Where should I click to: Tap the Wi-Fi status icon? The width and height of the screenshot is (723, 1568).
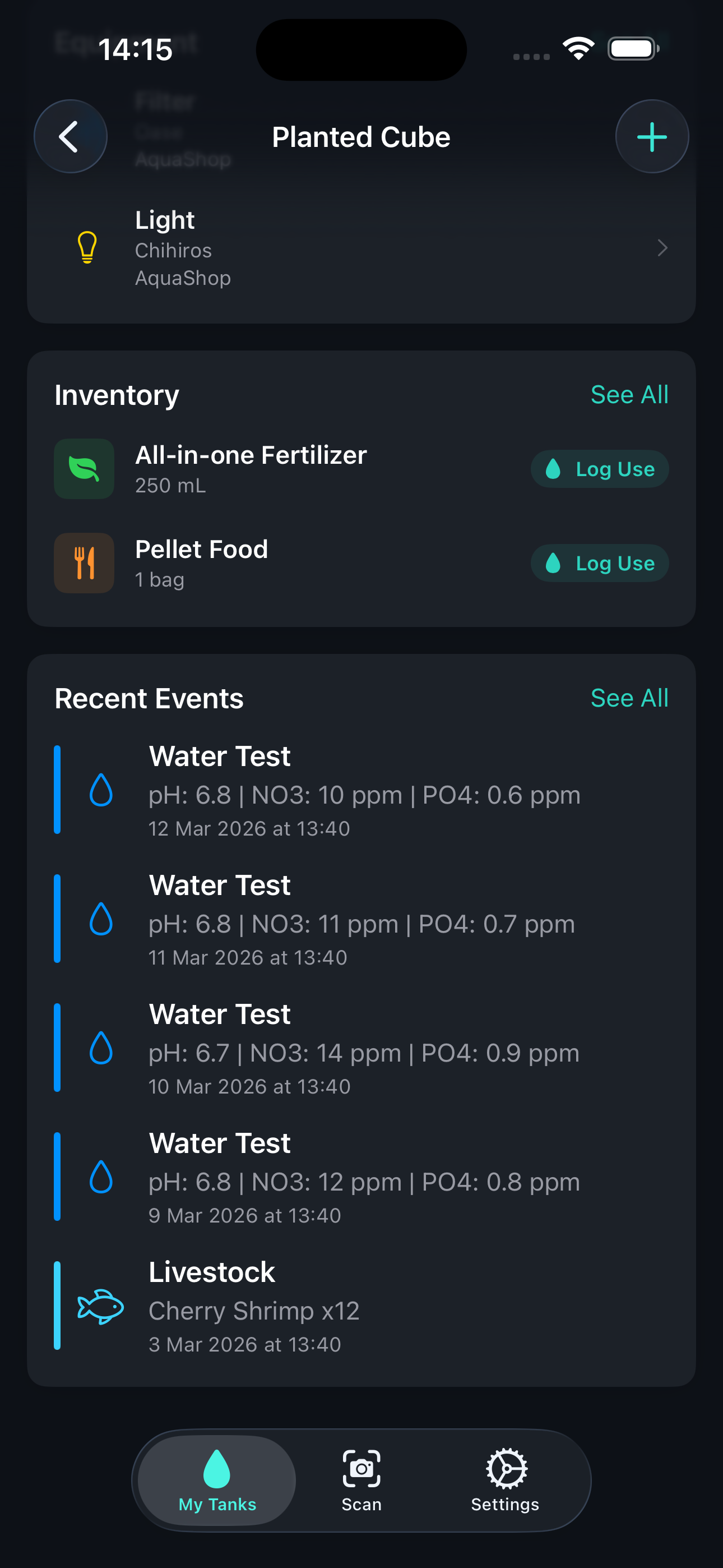point(578,49)
